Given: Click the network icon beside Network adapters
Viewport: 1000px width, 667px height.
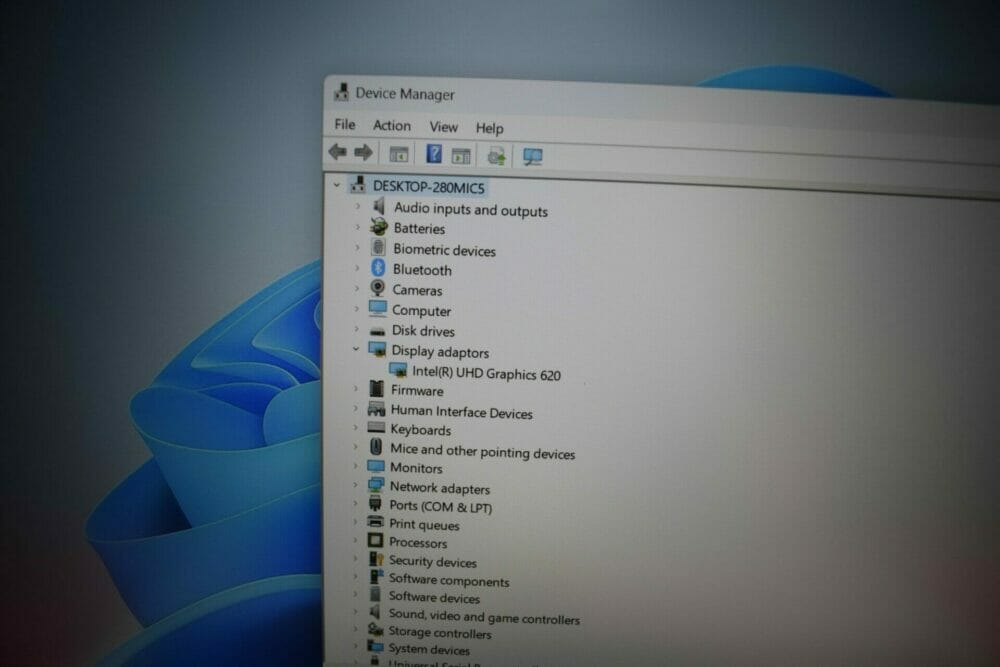Looking at the screenshot, I should [x=376, y=485].
